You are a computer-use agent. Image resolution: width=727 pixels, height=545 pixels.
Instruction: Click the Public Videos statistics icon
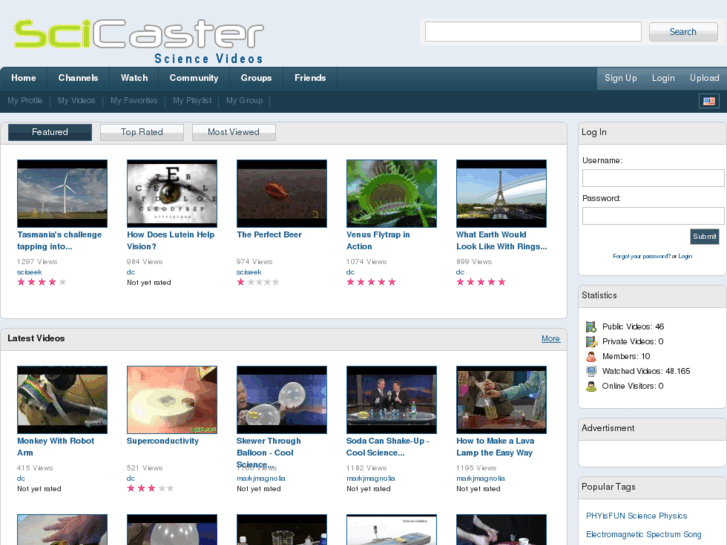coord(591,327)
